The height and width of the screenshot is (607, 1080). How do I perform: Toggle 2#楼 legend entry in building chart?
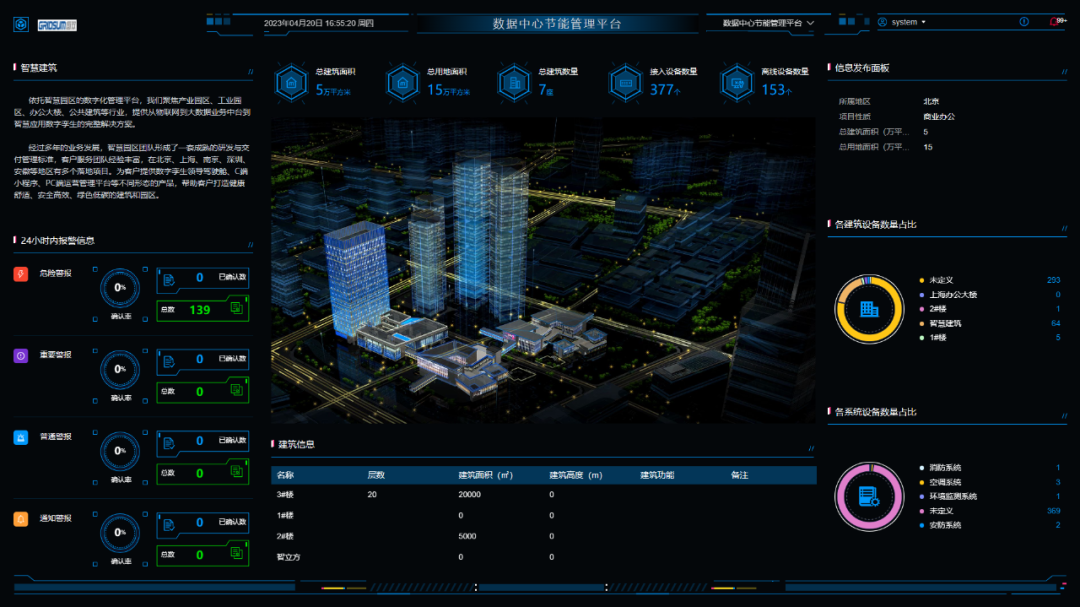click(x=933, y=309)
